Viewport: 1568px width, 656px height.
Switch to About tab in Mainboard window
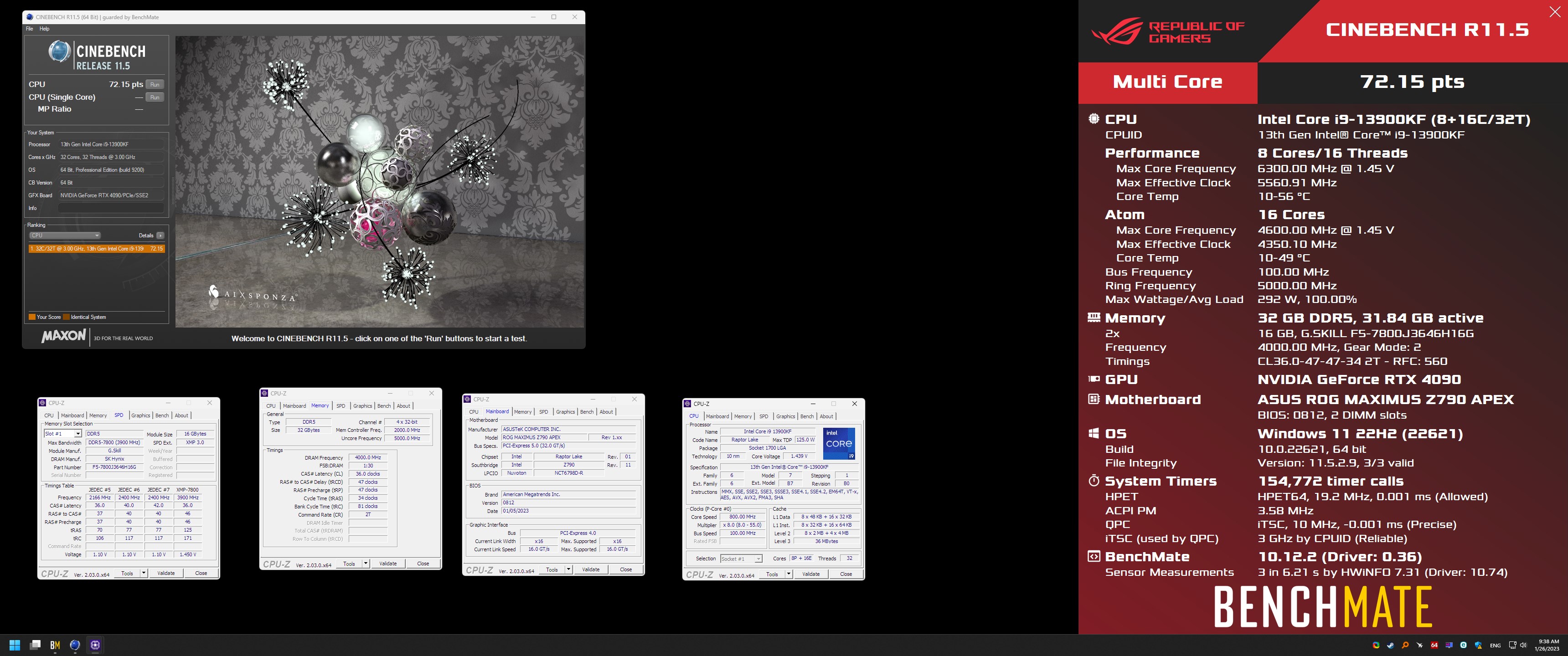pyautogui.click(x=606, y=412)
